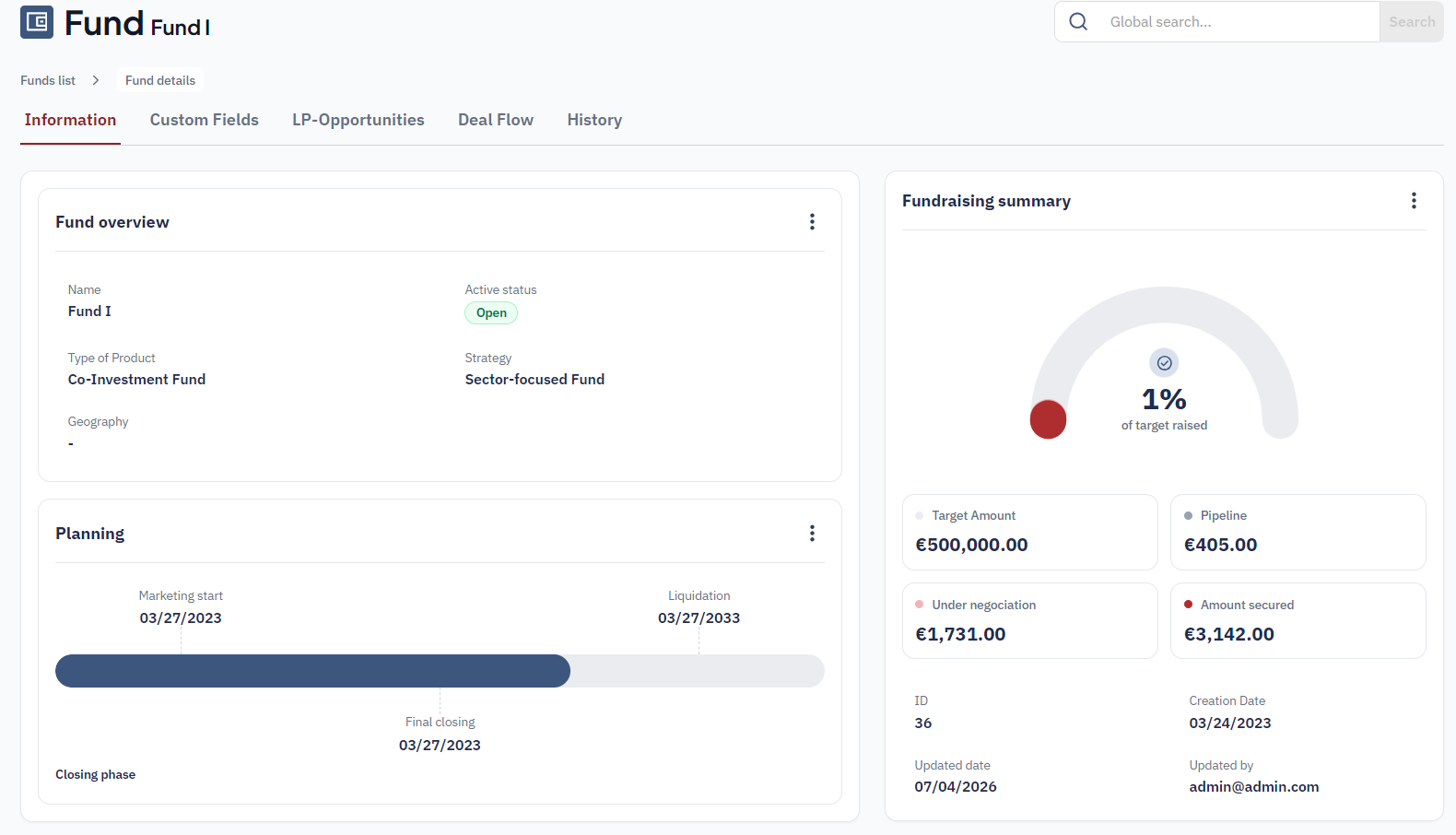Viewport: 1456px width, 835px height.
Task: Click the Co-Investment Fund value
Action: coord(136,379)
